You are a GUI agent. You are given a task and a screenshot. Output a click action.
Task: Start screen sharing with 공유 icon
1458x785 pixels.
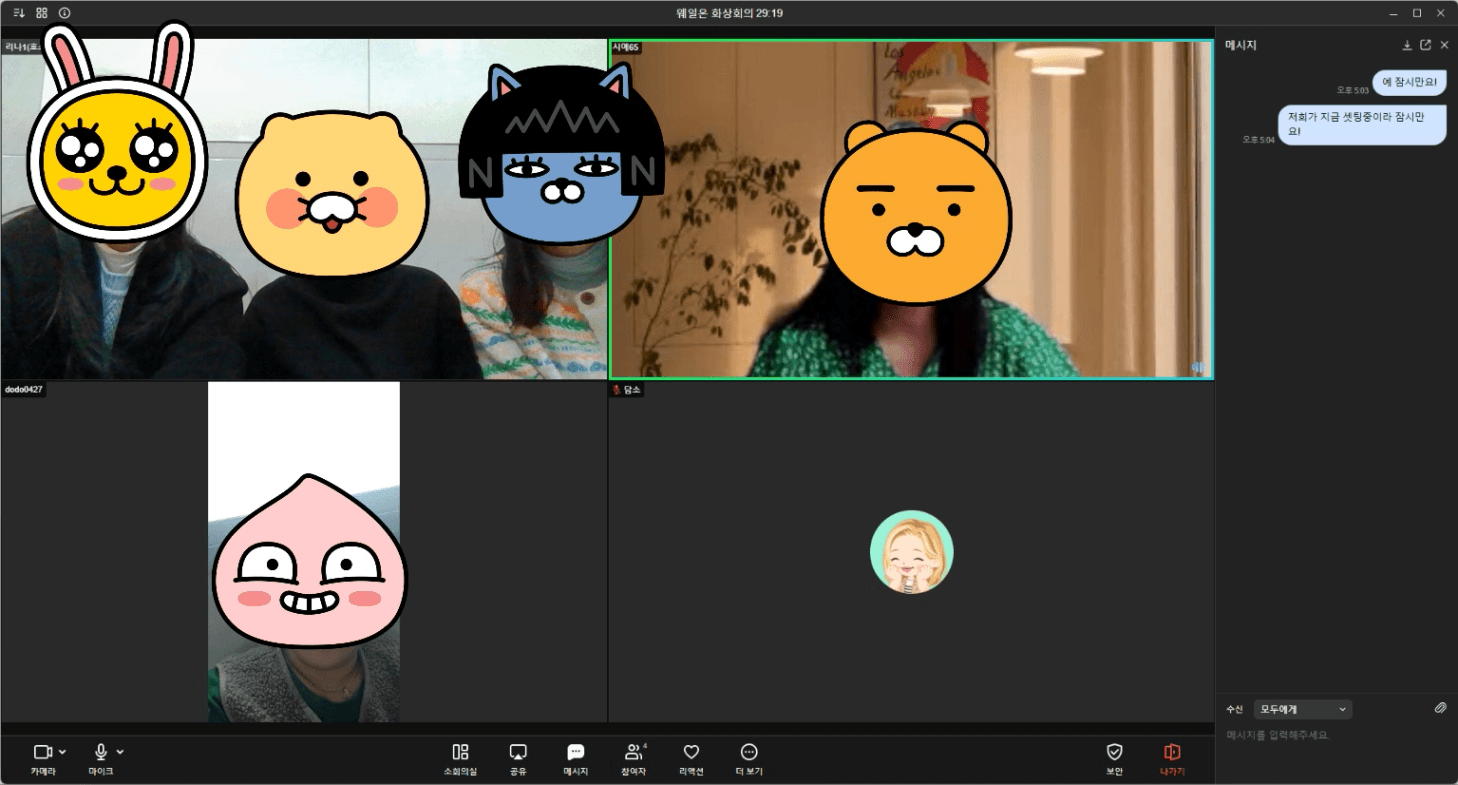tap(518, 752)
